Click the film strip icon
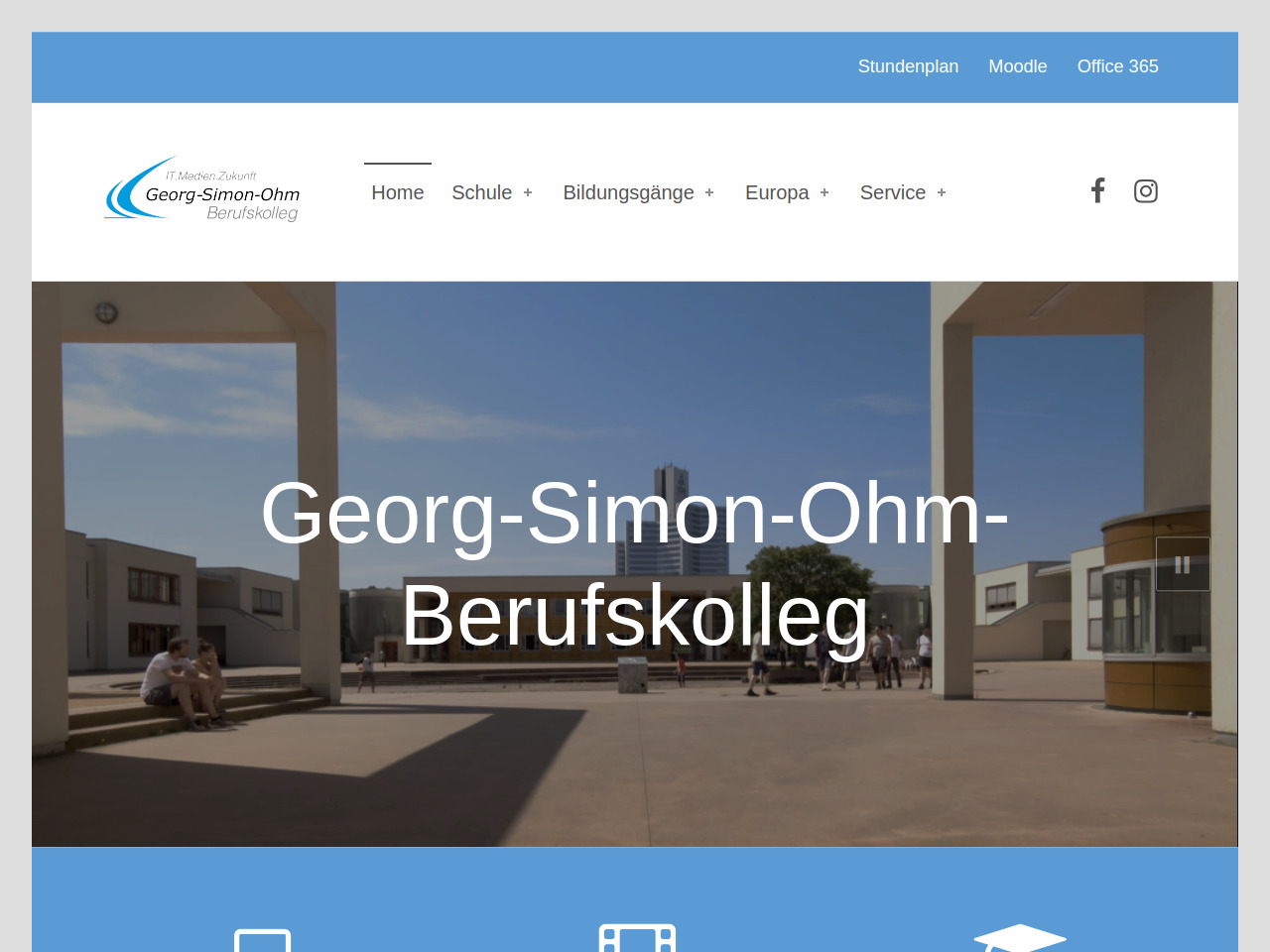Screen dimensions: 1270x952 [637, 938]
